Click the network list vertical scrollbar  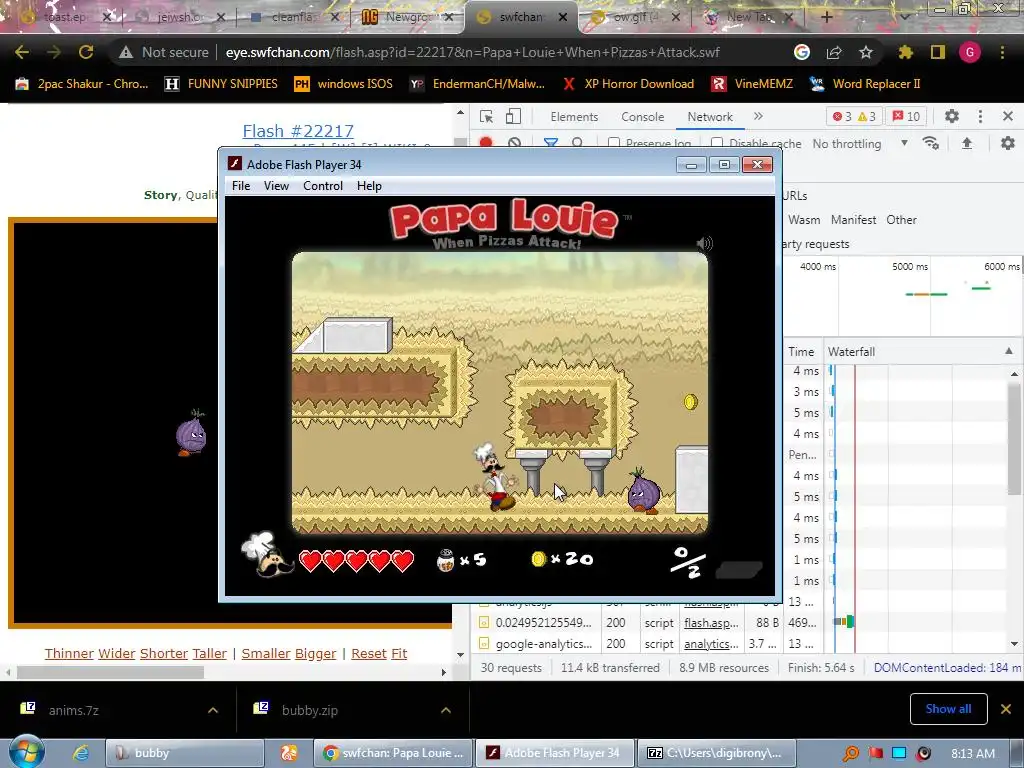click(x=1014, y=440)
